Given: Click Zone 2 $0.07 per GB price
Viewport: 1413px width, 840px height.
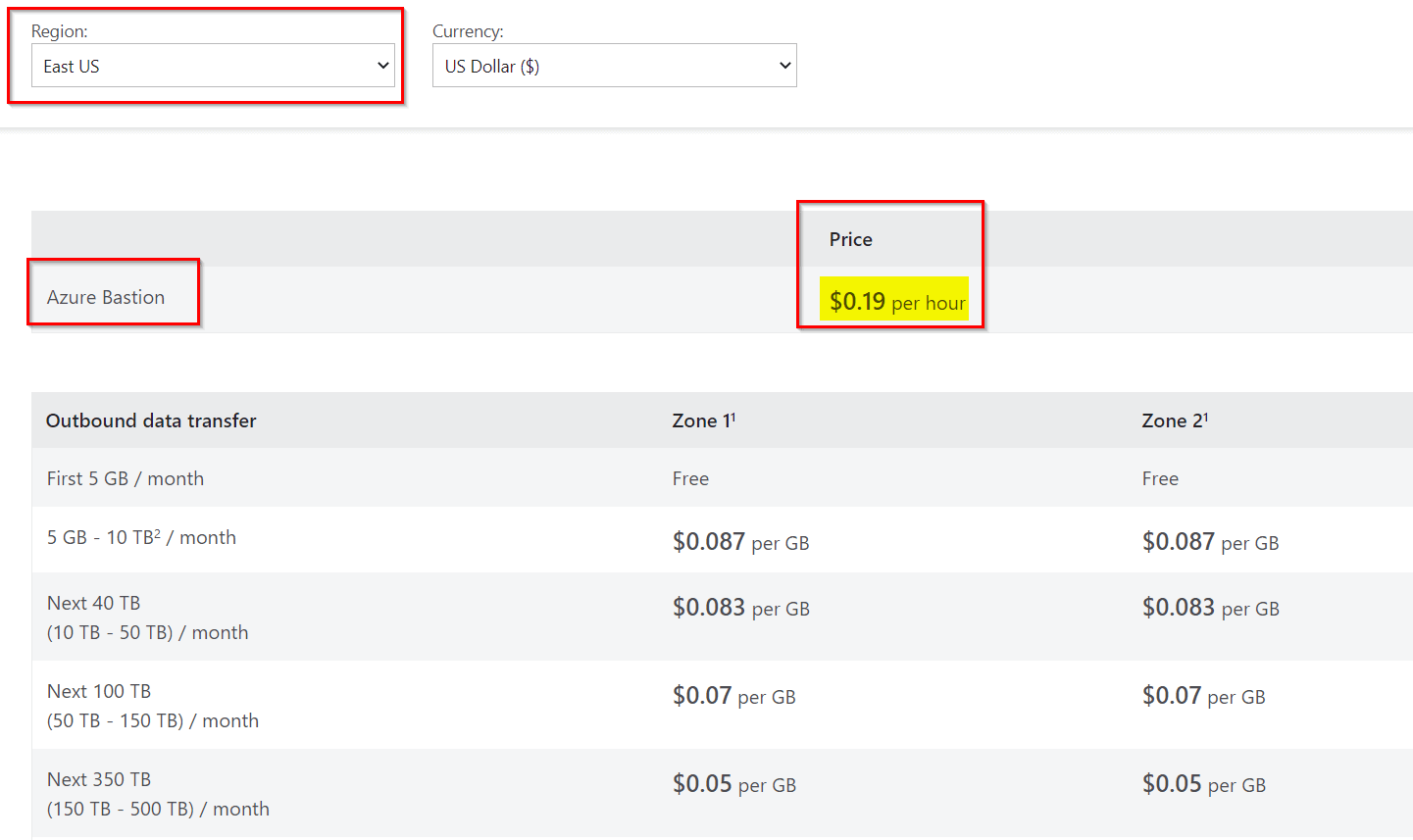Looking at the screenshot, I should [1203, 696].
